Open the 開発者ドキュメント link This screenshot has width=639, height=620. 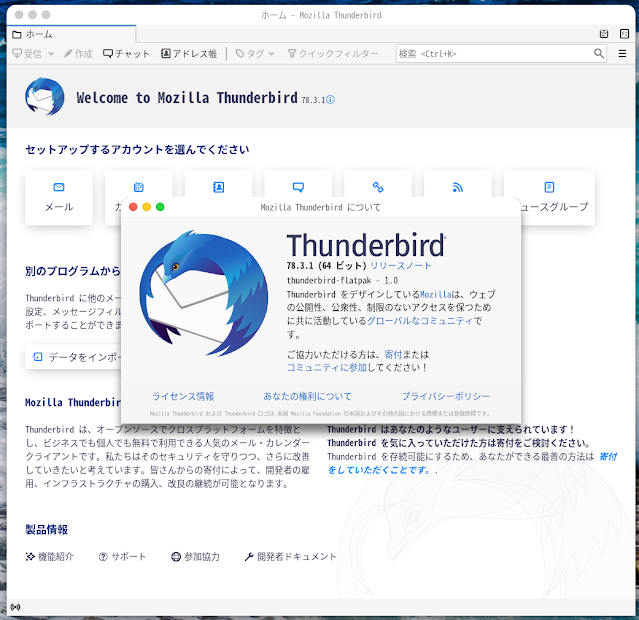290,556
